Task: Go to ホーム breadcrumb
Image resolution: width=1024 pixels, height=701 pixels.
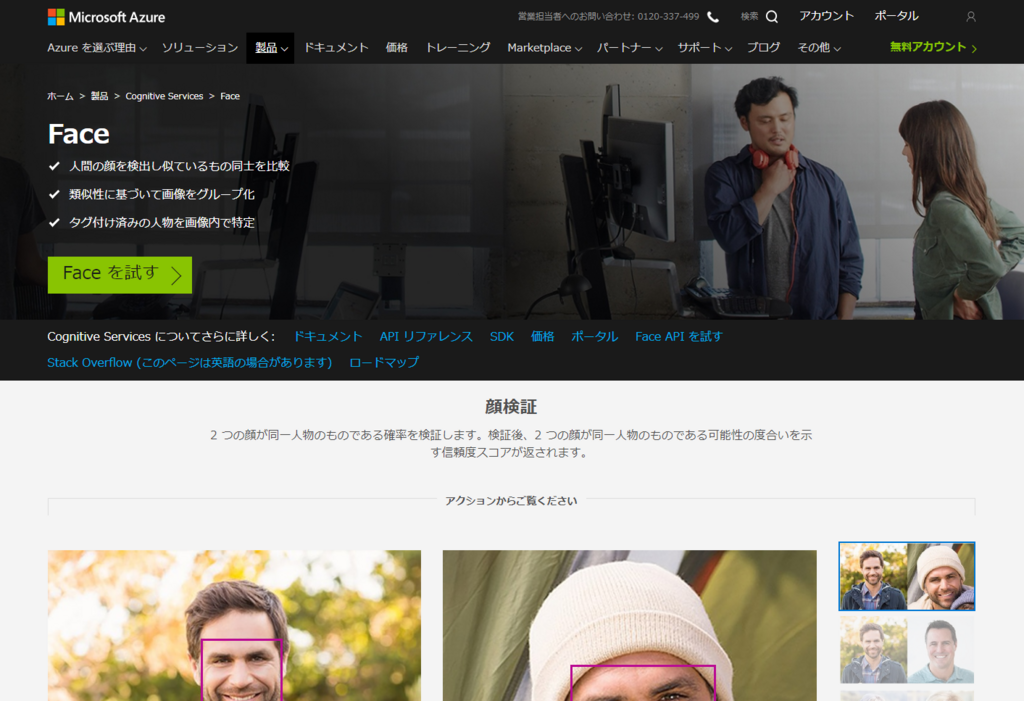Action: [x=60, y=96]
